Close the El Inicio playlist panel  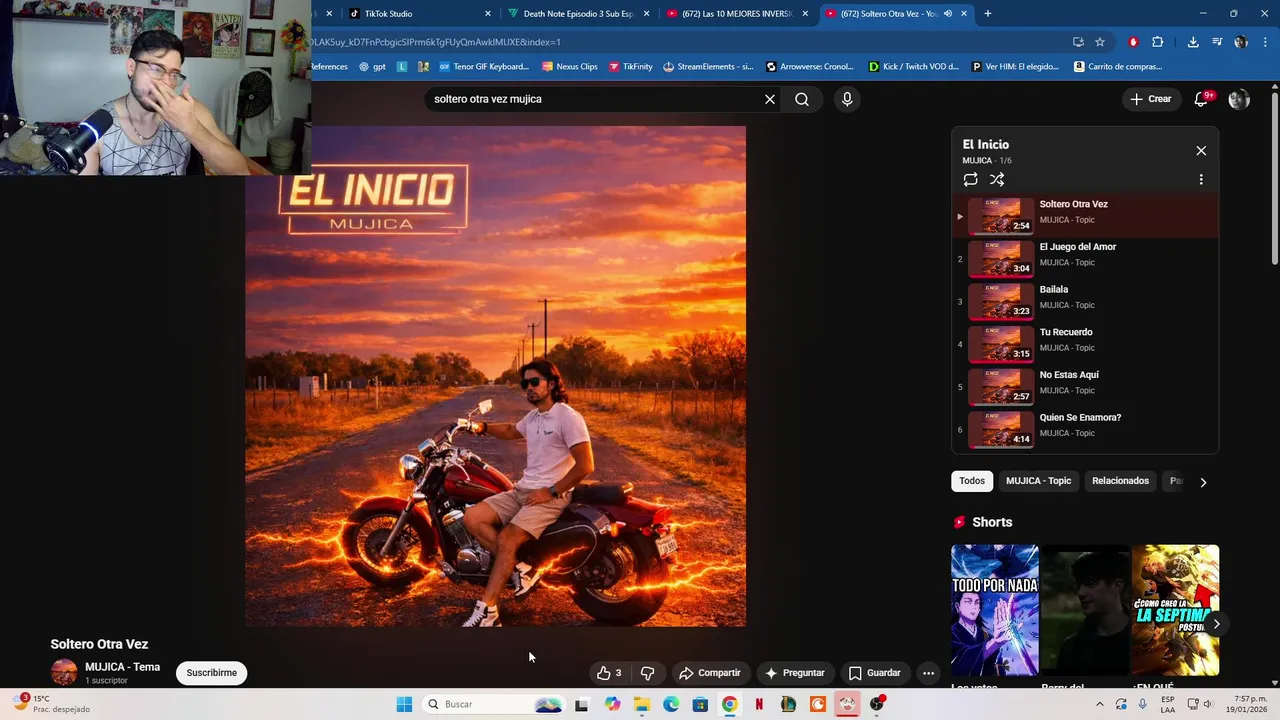click(x=1201, y=151)
